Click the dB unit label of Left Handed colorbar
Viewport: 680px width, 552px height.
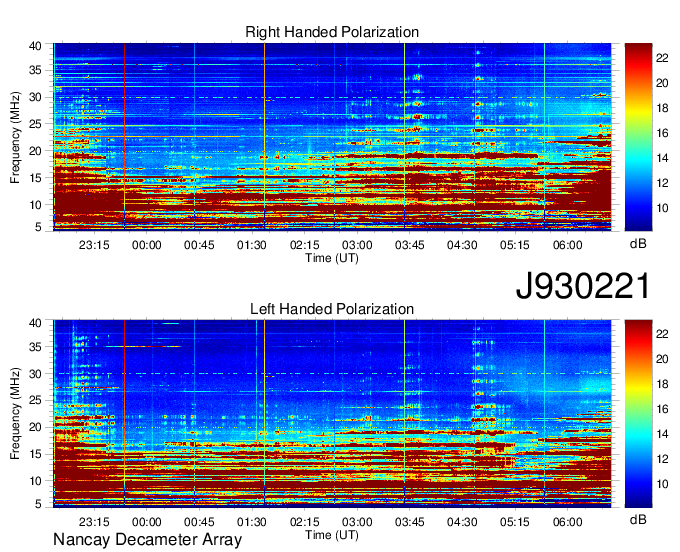(x=638, y=519)
